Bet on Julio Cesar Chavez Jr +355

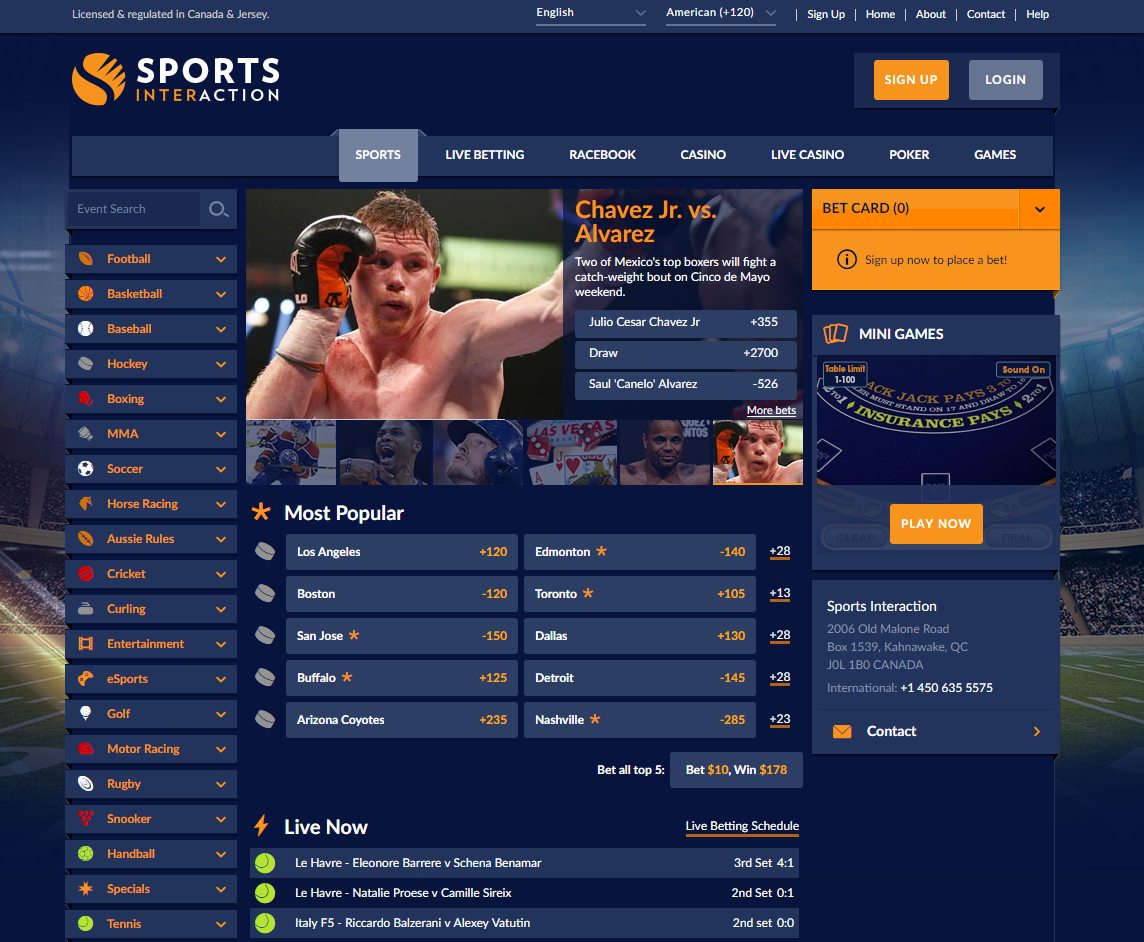(x=684, y=323)
